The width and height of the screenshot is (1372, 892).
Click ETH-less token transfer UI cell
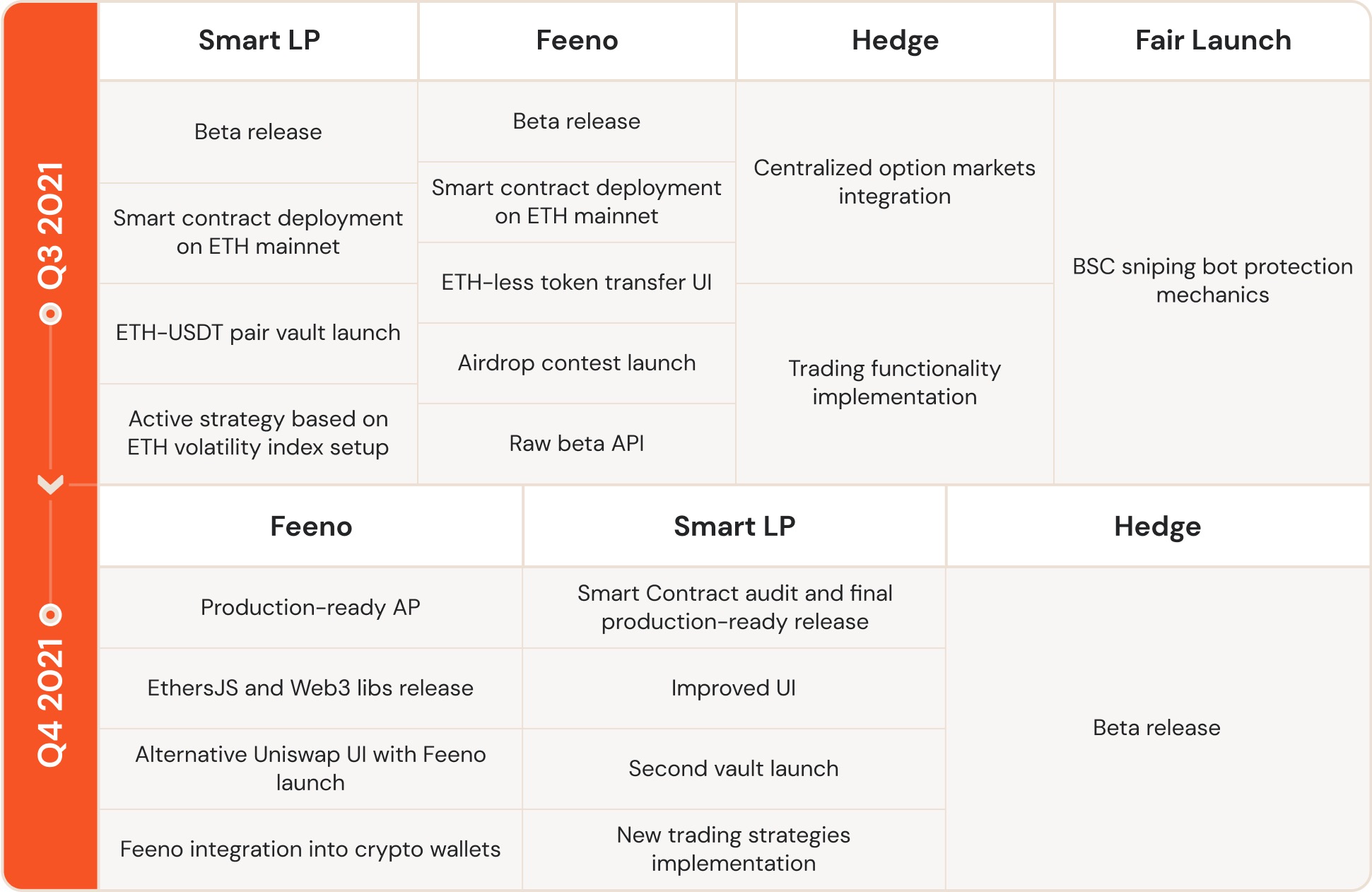pyautogui.click(x=577, y=283)
